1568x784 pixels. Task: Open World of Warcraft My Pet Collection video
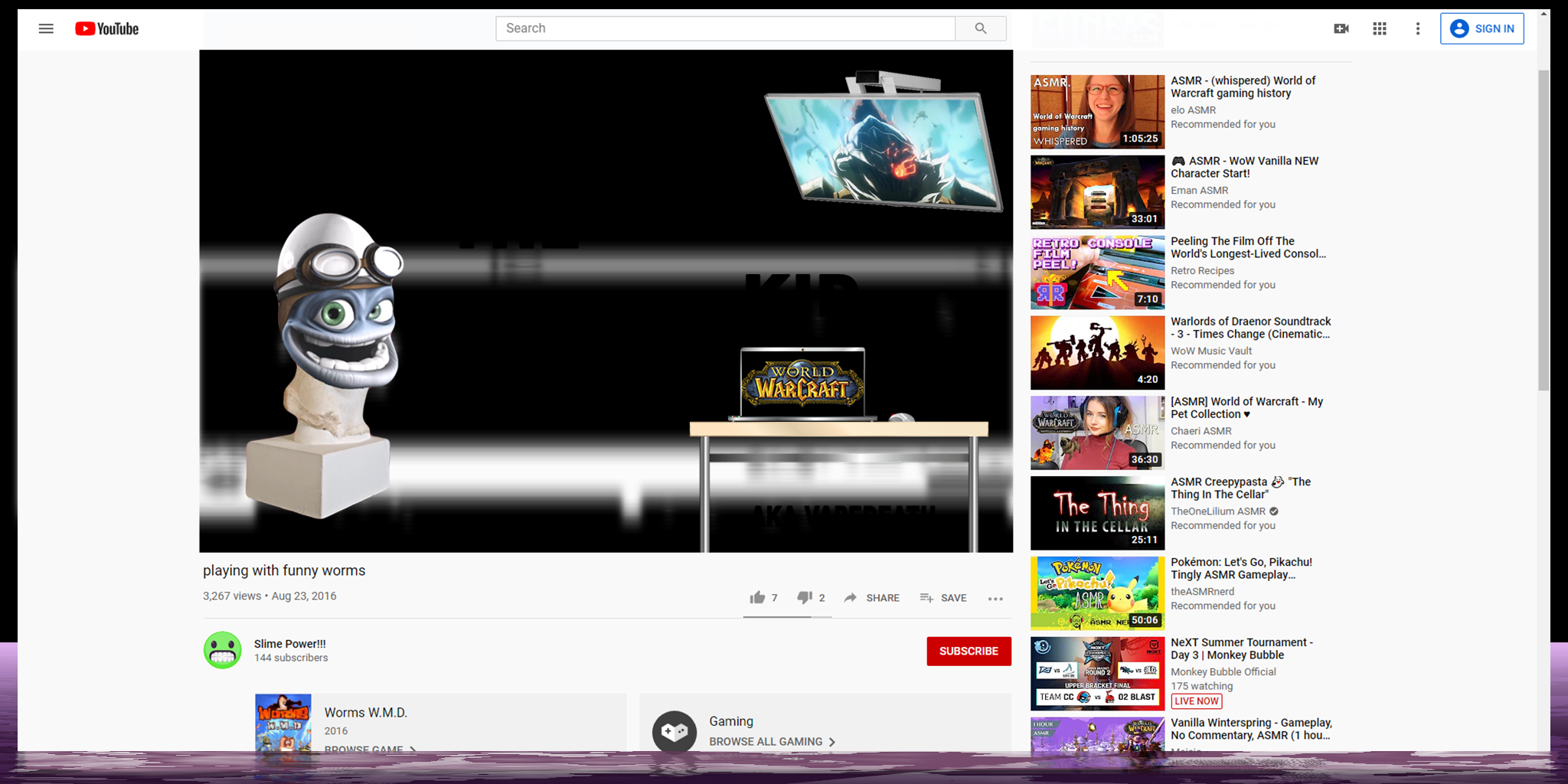pyautogui.click(x=1246, y=408)
